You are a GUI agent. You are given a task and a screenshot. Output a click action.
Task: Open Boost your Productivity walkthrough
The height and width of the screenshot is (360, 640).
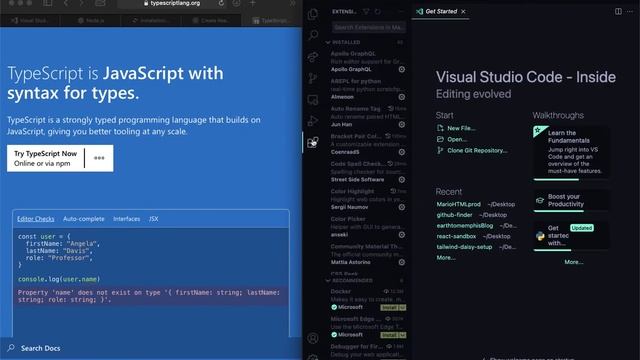coord(571,200)
